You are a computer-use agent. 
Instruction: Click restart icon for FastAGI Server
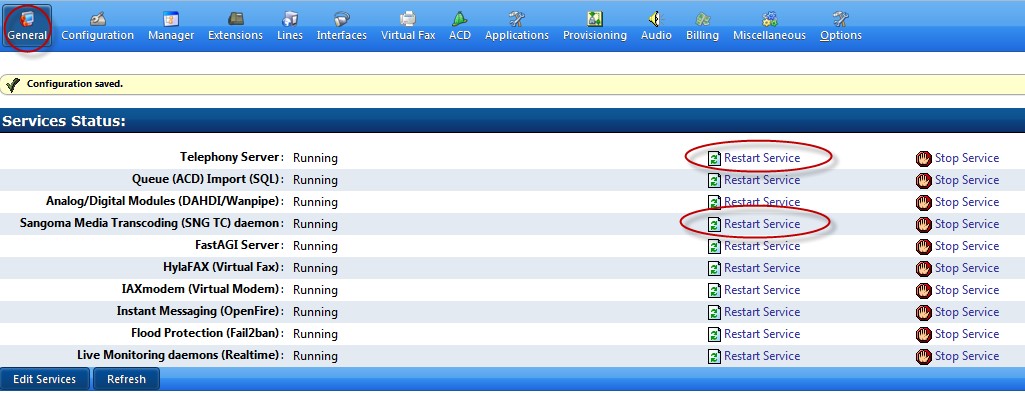coord(714,246)
